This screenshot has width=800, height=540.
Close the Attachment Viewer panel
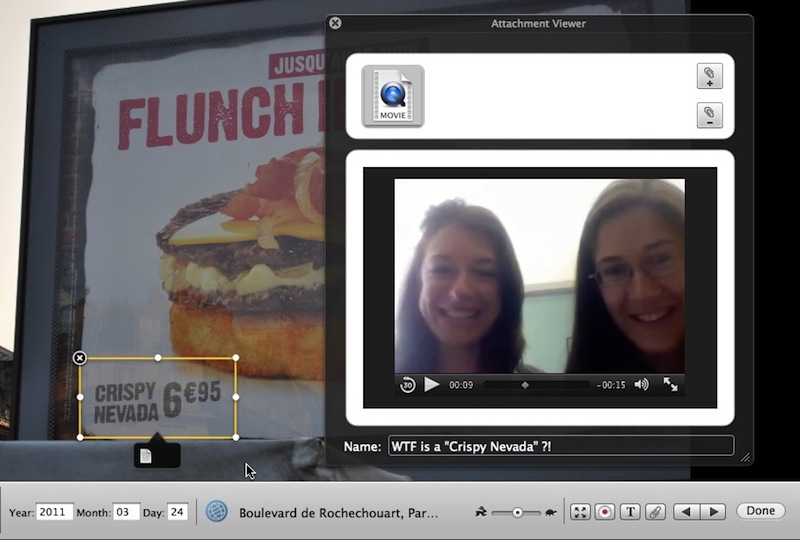pos(335,23)
